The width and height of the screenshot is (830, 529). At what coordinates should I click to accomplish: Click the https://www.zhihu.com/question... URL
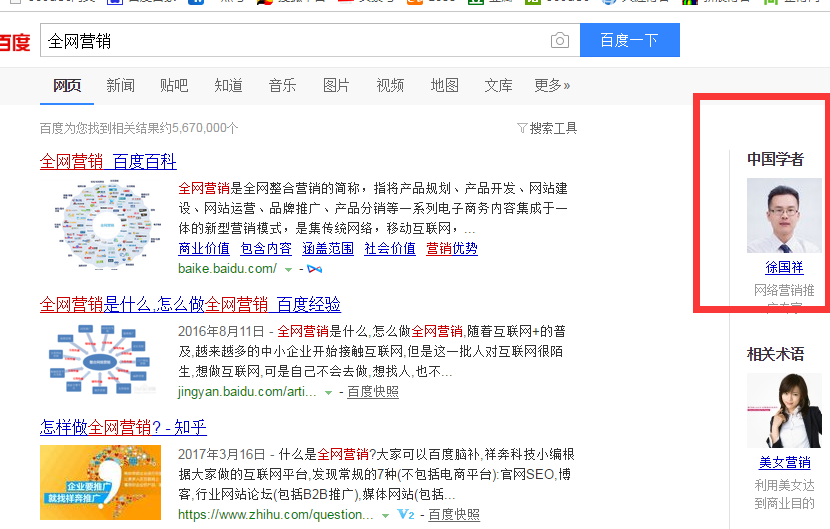click(275, 515)
